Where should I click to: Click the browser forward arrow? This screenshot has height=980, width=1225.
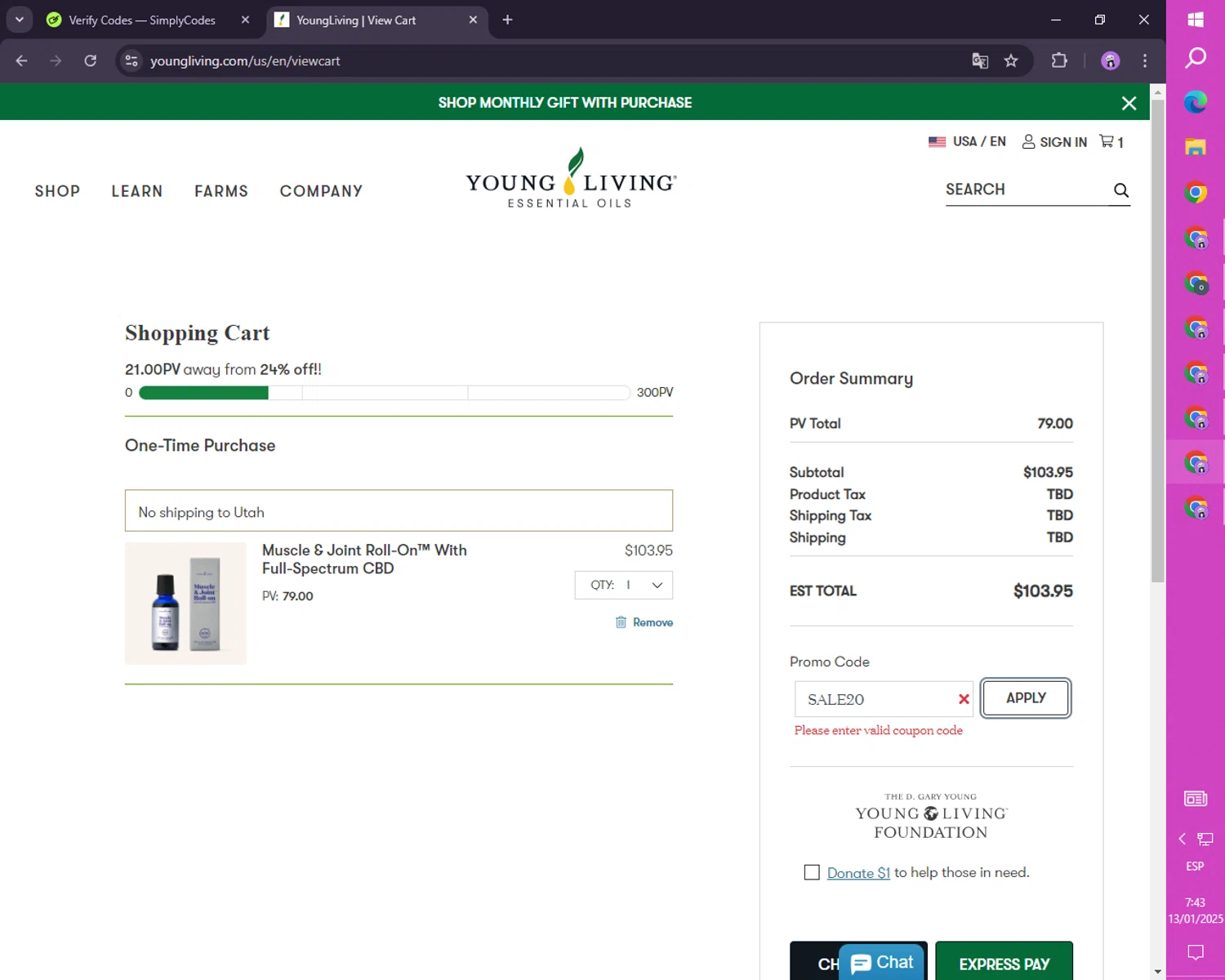[56, 60]
